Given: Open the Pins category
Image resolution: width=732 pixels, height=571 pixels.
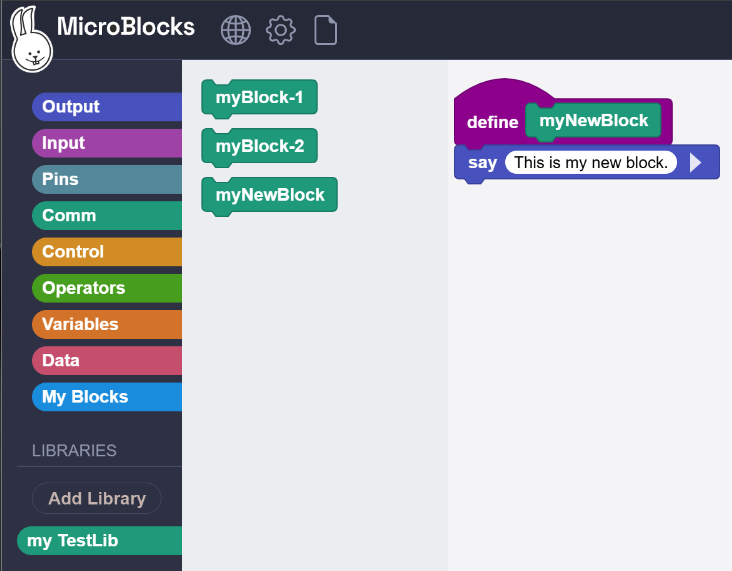Looking at the screenshot, I should pos(107,179).
